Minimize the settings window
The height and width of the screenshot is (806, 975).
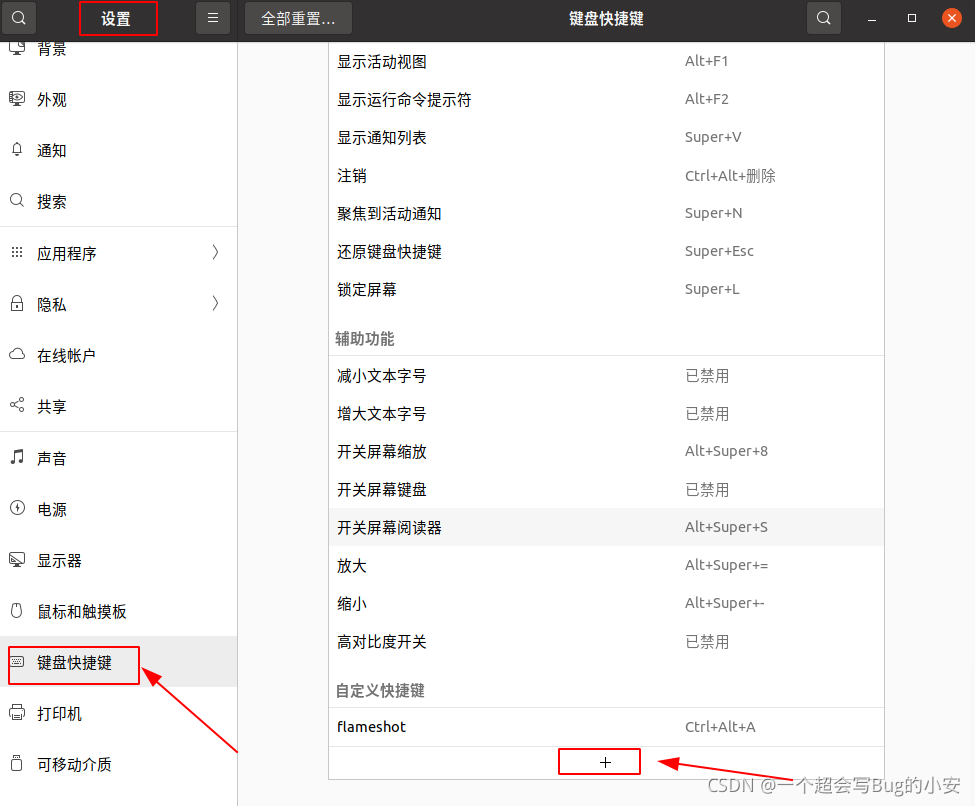[872, 19]
